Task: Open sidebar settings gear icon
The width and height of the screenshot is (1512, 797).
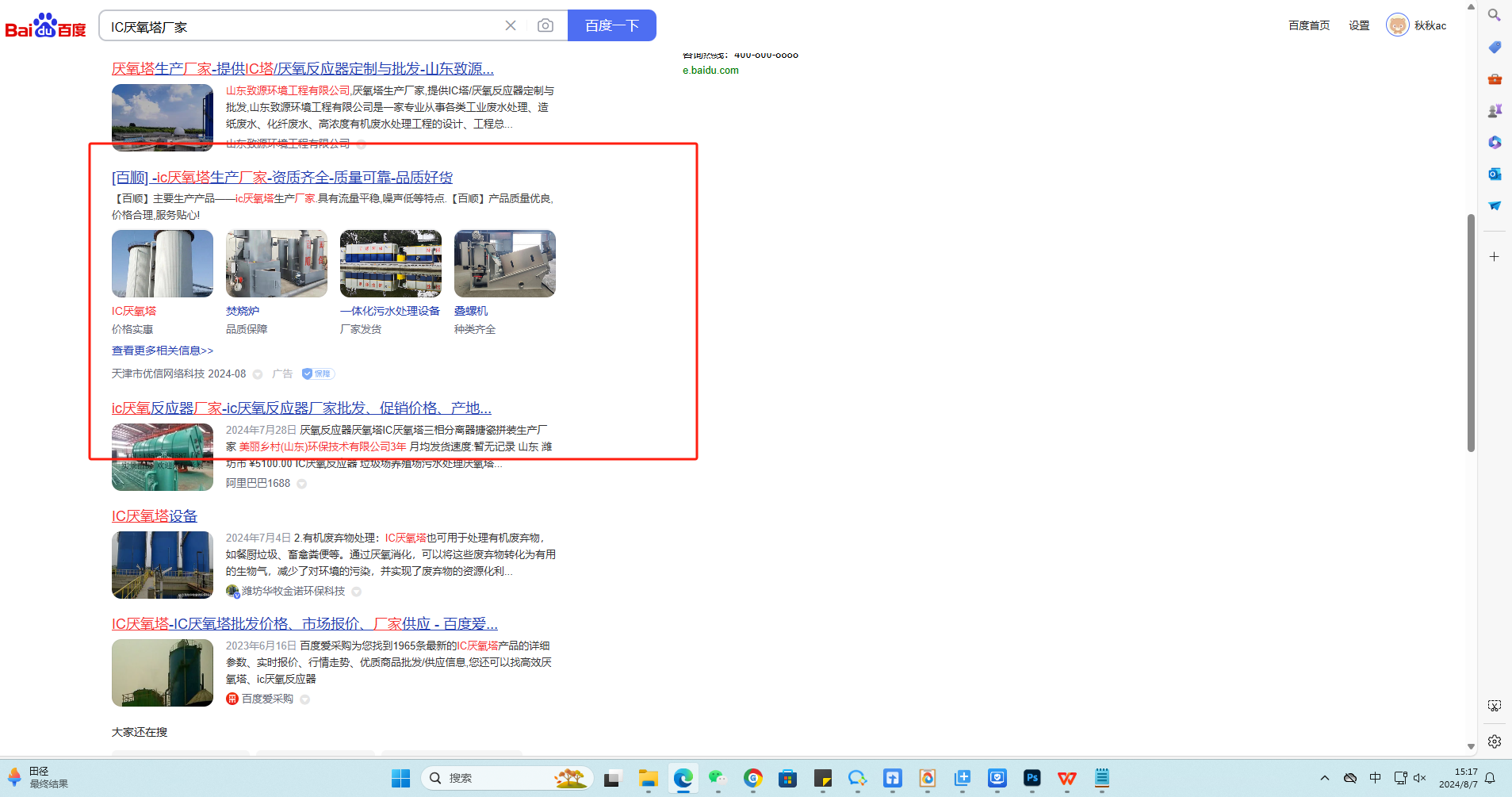Action: [x=1495, y=741]
